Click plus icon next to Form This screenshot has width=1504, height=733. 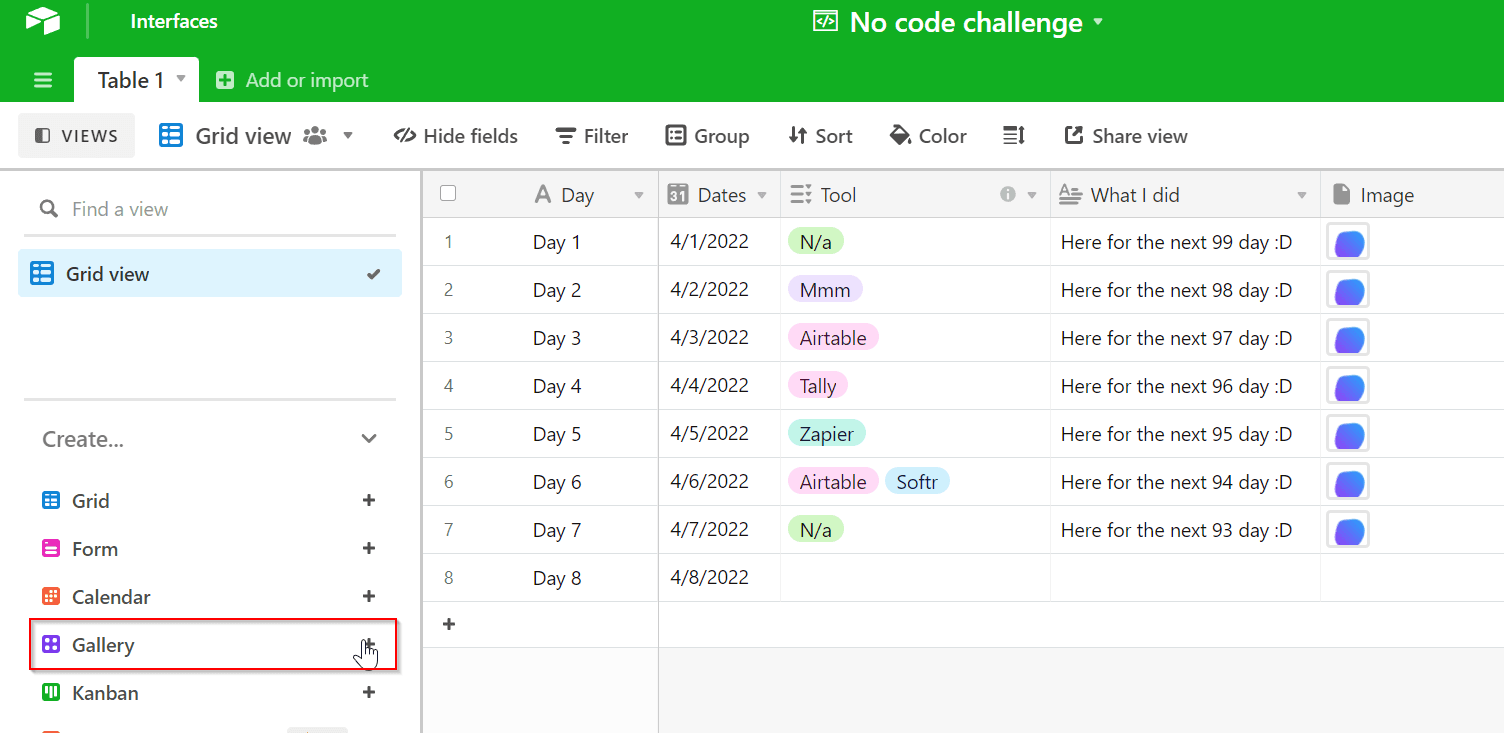click(x=369, y=548)
